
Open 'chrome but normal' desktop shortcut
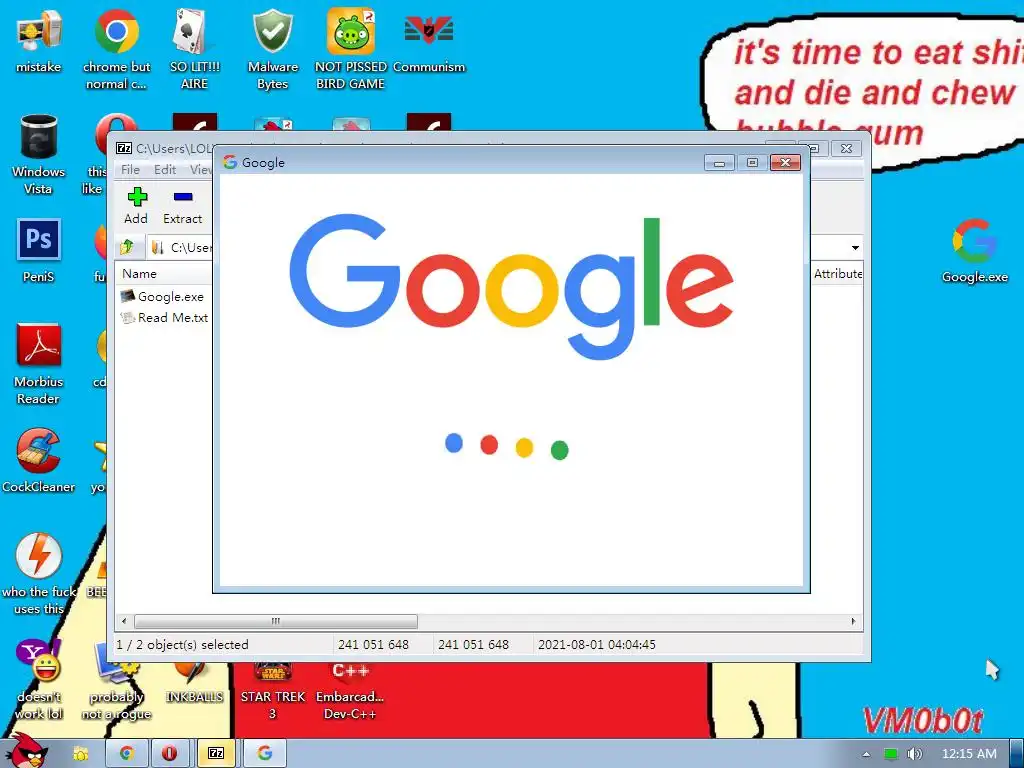116,49
